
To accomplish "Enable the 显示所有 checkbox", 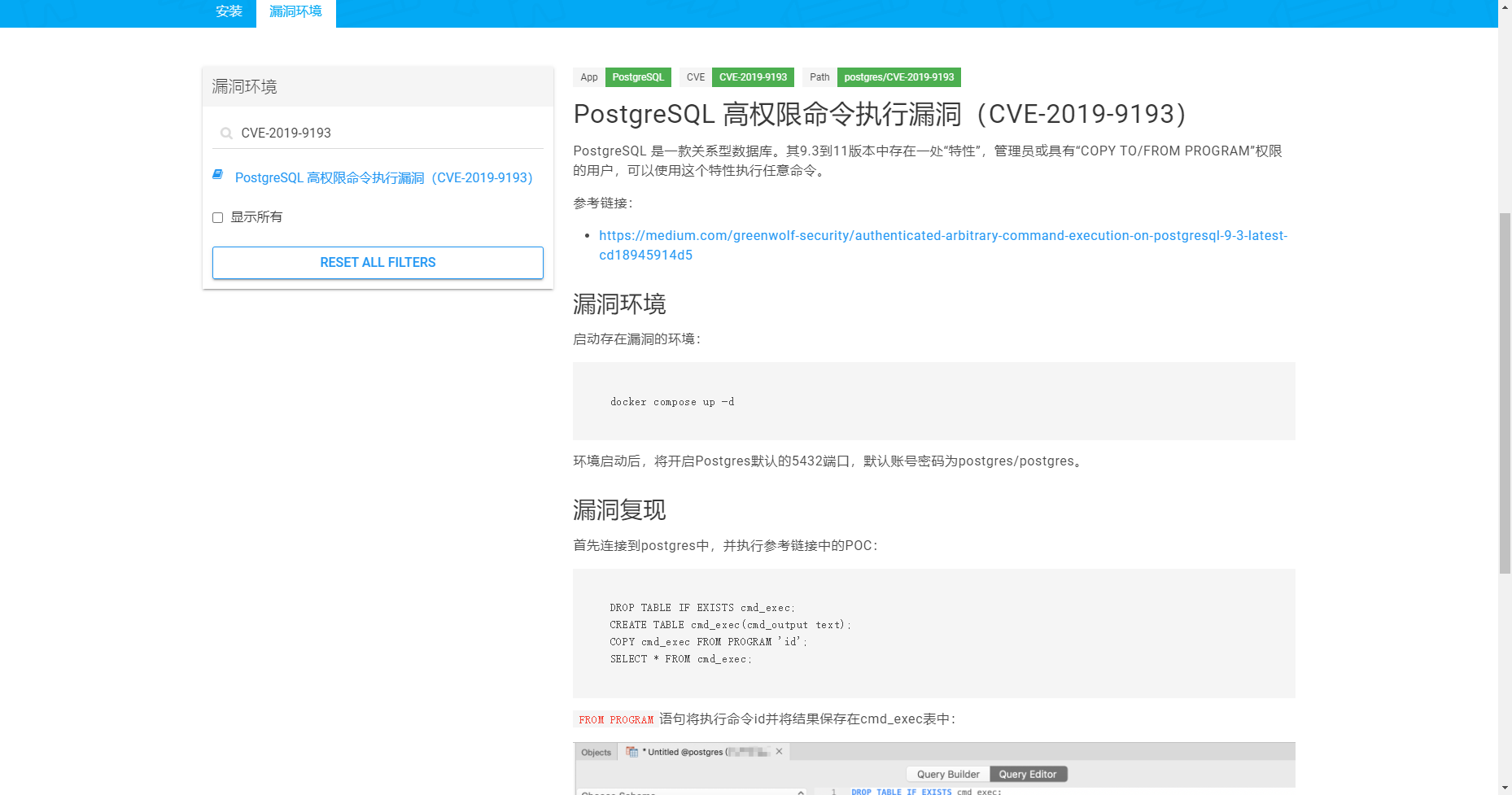I will tap(217, 217).
